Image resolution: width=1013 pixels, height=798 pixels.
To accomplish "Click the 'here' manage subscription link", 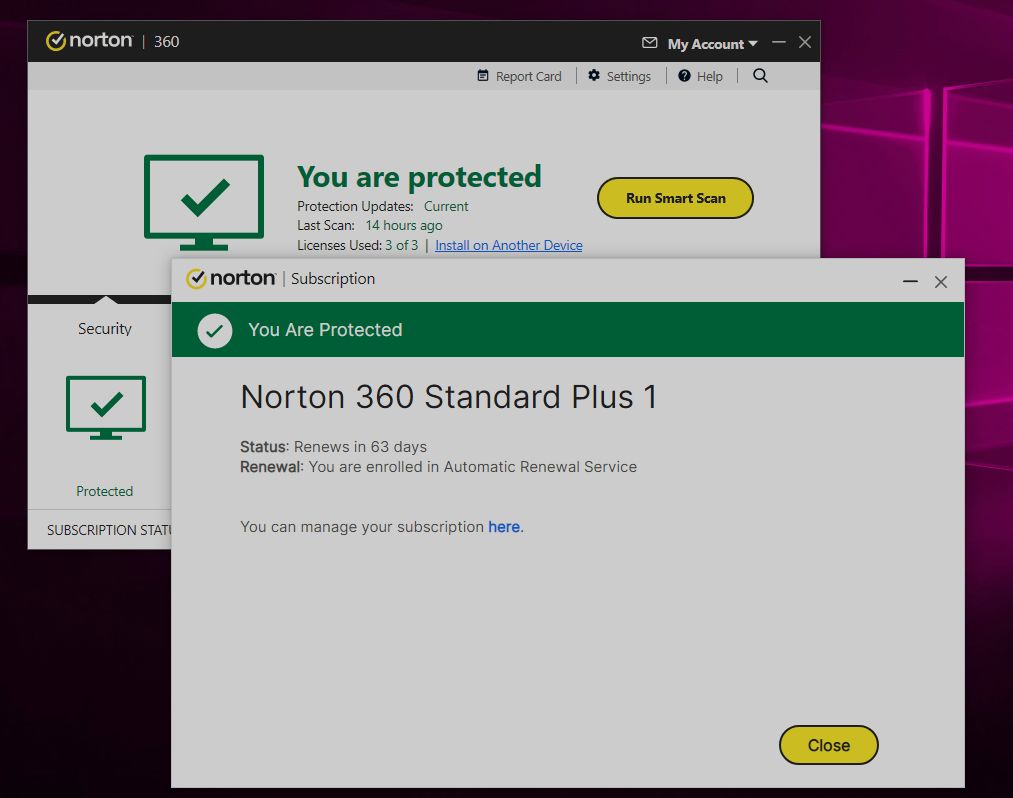I will click(504, 527).
